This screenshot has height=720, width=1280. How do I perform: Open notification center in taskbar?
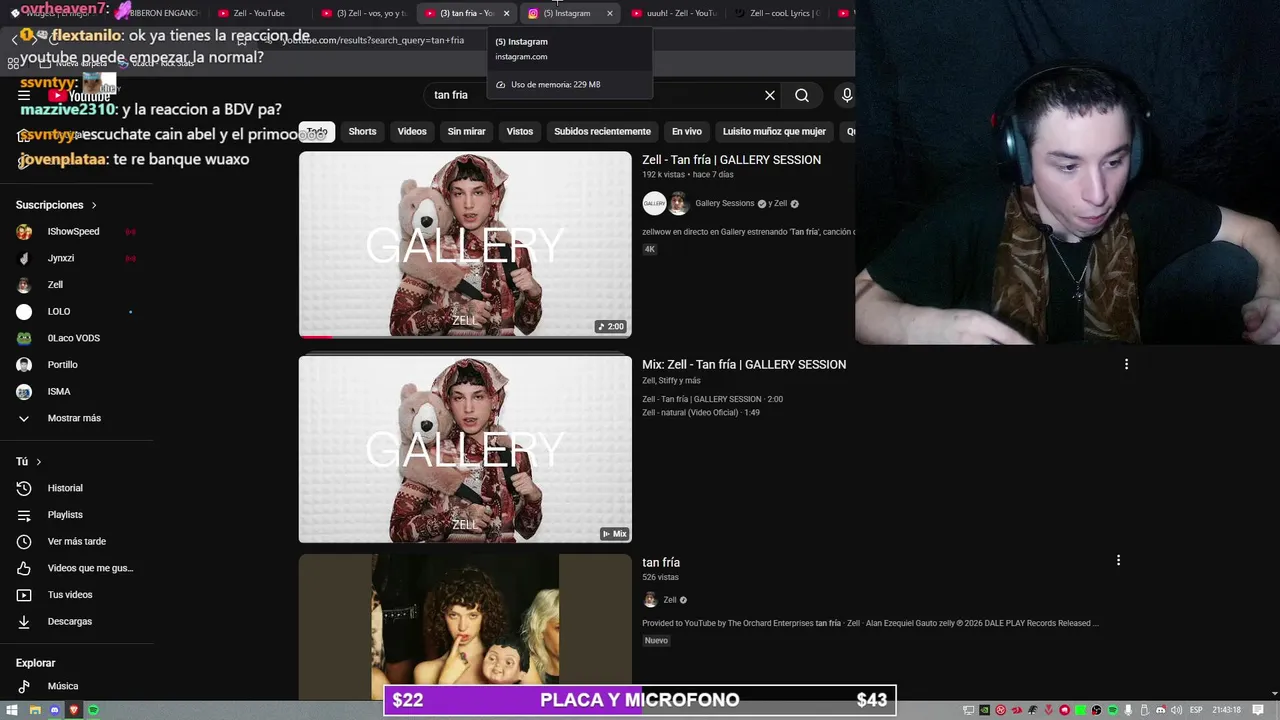click(1258, 710)
